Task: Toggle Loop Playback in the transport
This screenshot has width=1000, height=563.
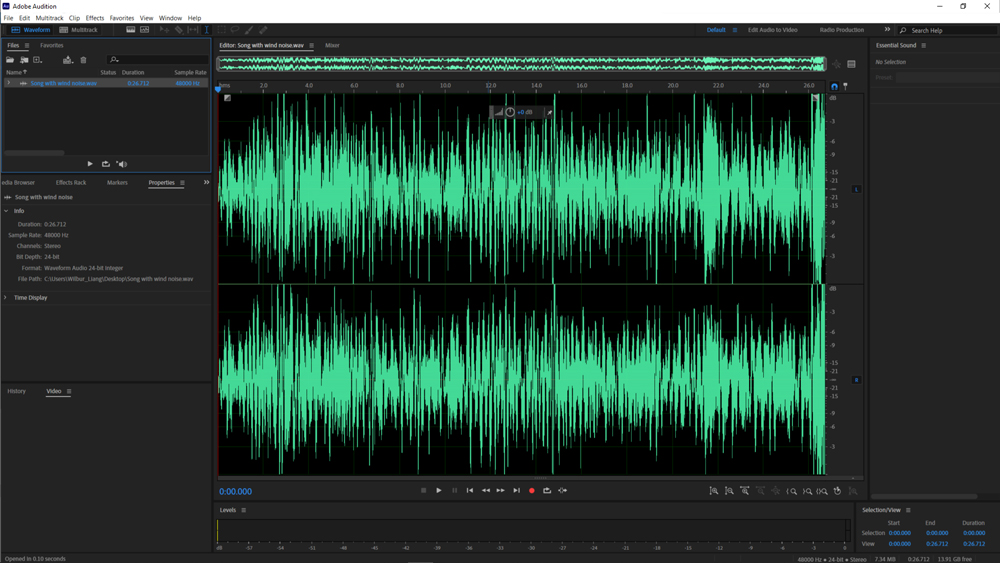Action: click(547, 491)
